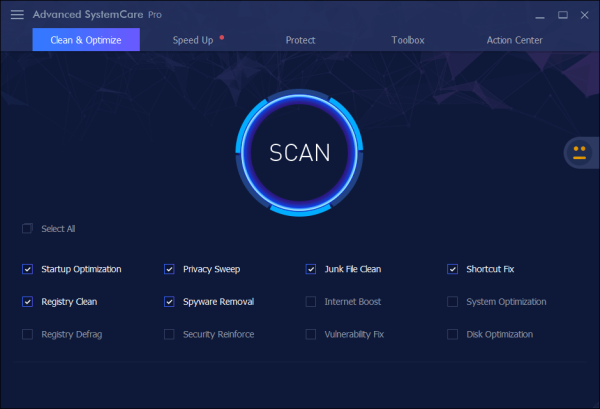Switch to the Action Center tab
The height and width of the screenshot is (409, 600).
(514, 40)
